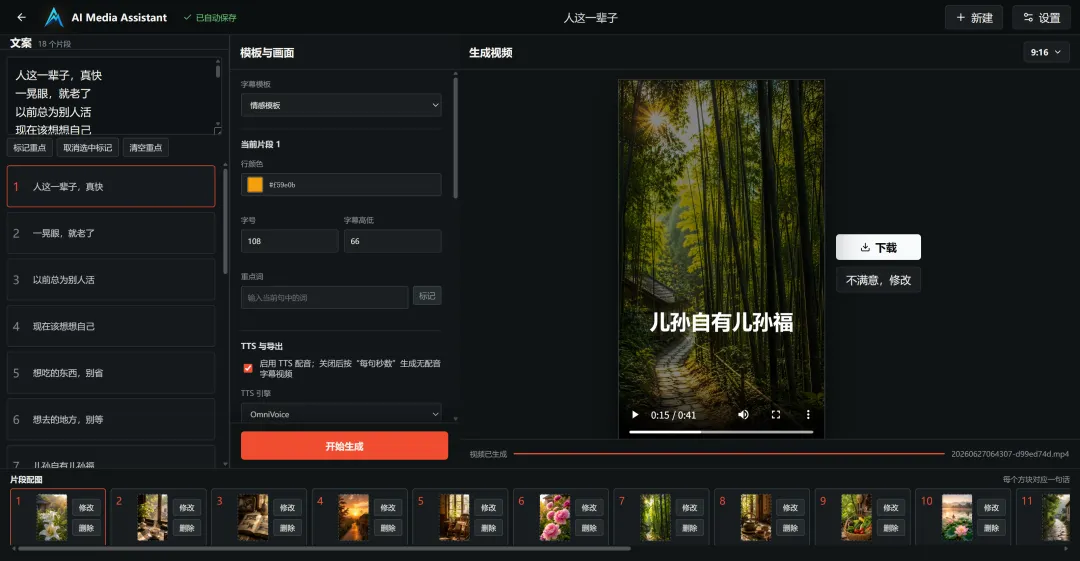This screenshot has width=1080, height=561.
Task: Click thumbnail 3 showing an open book
Action: (253, 517)
